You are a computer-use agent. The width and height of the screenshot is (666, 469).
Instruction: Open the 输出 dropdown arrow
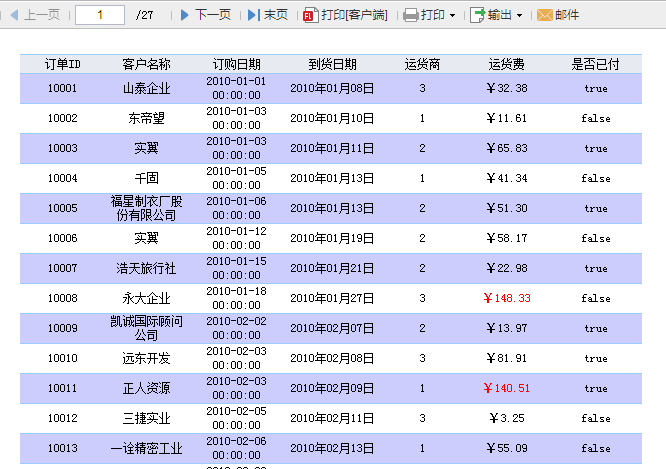519,16
